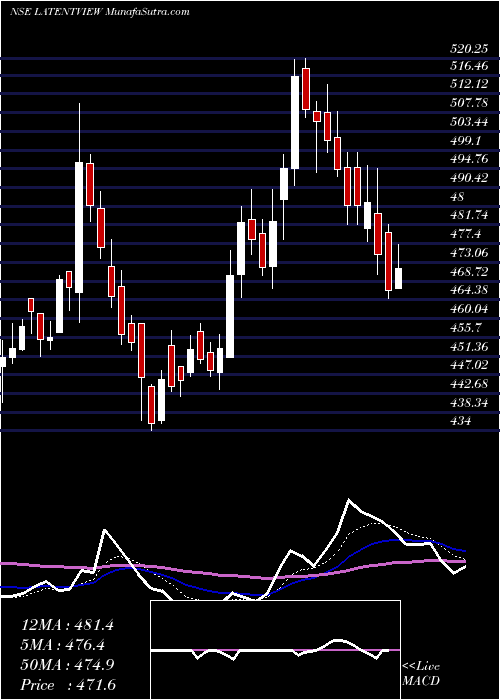Screen dimensions: 500x700
Task: Select the 499.1 price axis label
Action: (467, 141)
